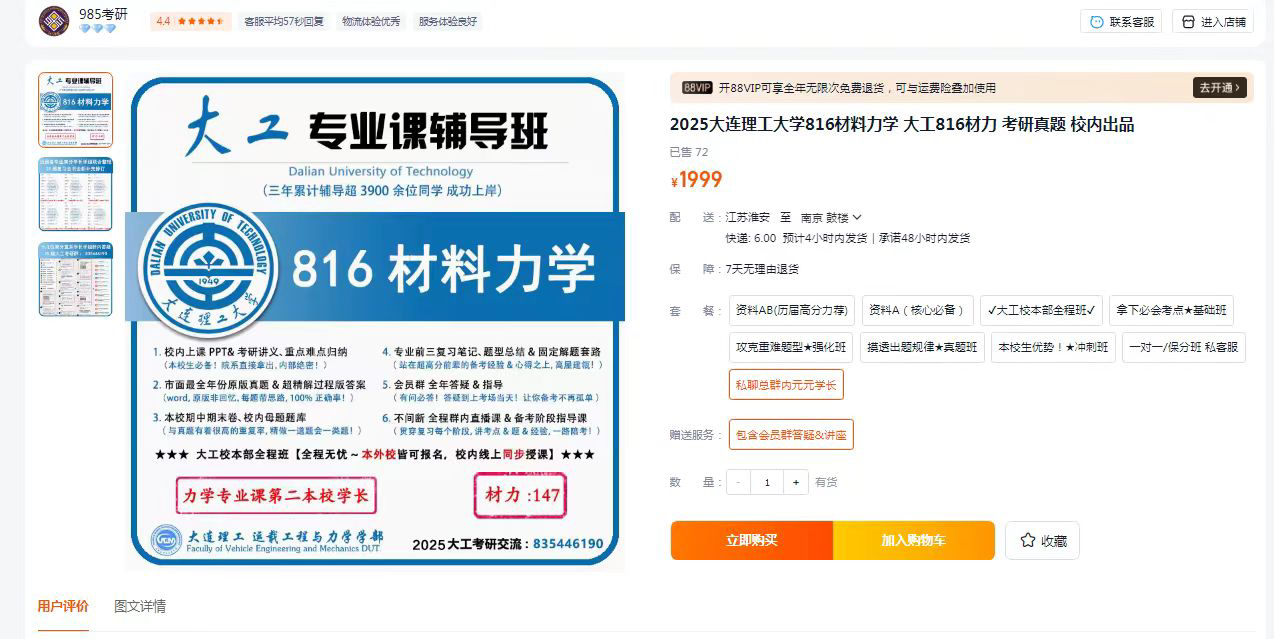Click the 88VIP unlimited free returns banner text
1274x639 pixels.
[857, 88]
